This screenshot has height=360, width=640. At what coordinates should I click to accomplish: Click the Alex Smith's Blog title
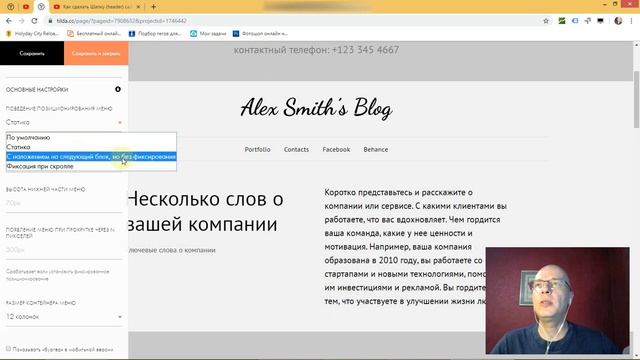(x=316, y=108)
